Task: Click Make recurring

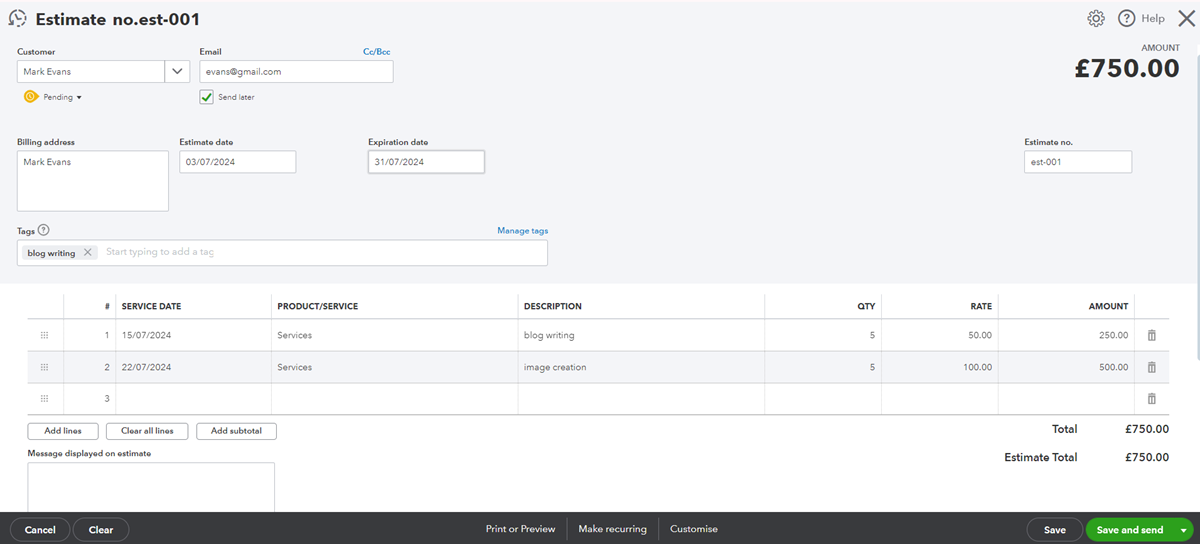Action: point(612,529)
